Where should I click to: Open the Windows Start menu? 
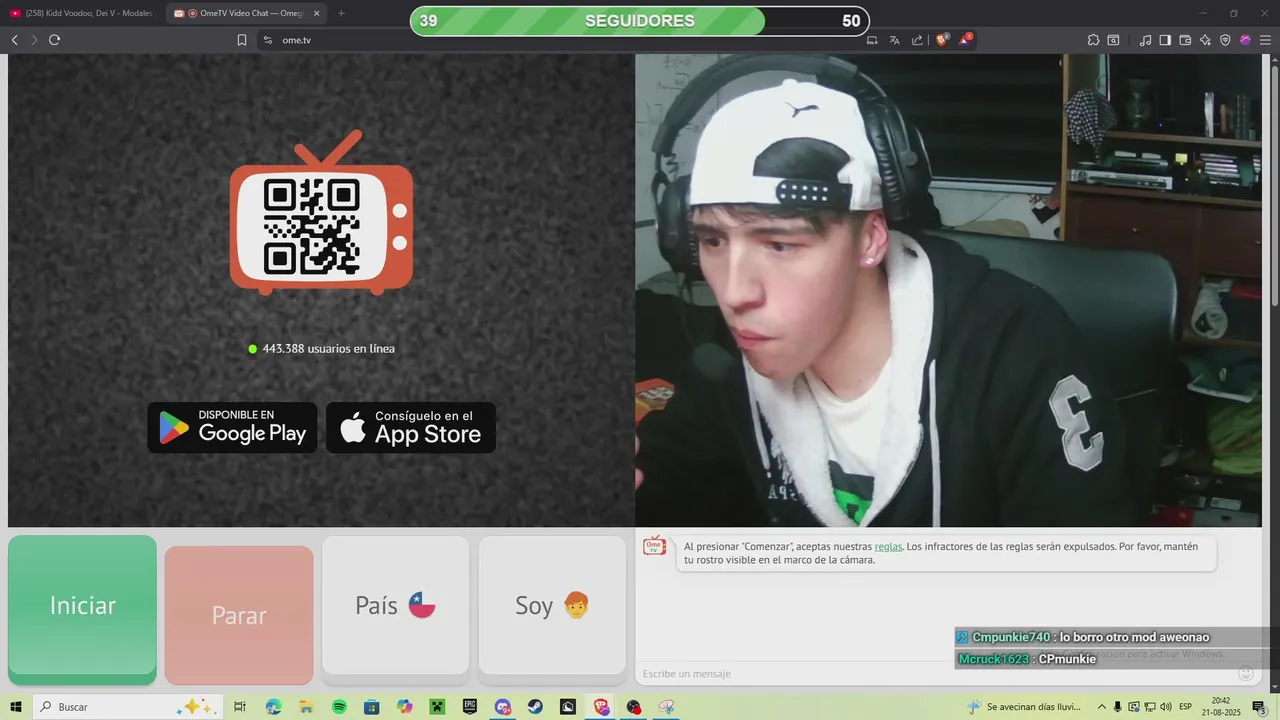pyautogui.click(x=16, y=707)
